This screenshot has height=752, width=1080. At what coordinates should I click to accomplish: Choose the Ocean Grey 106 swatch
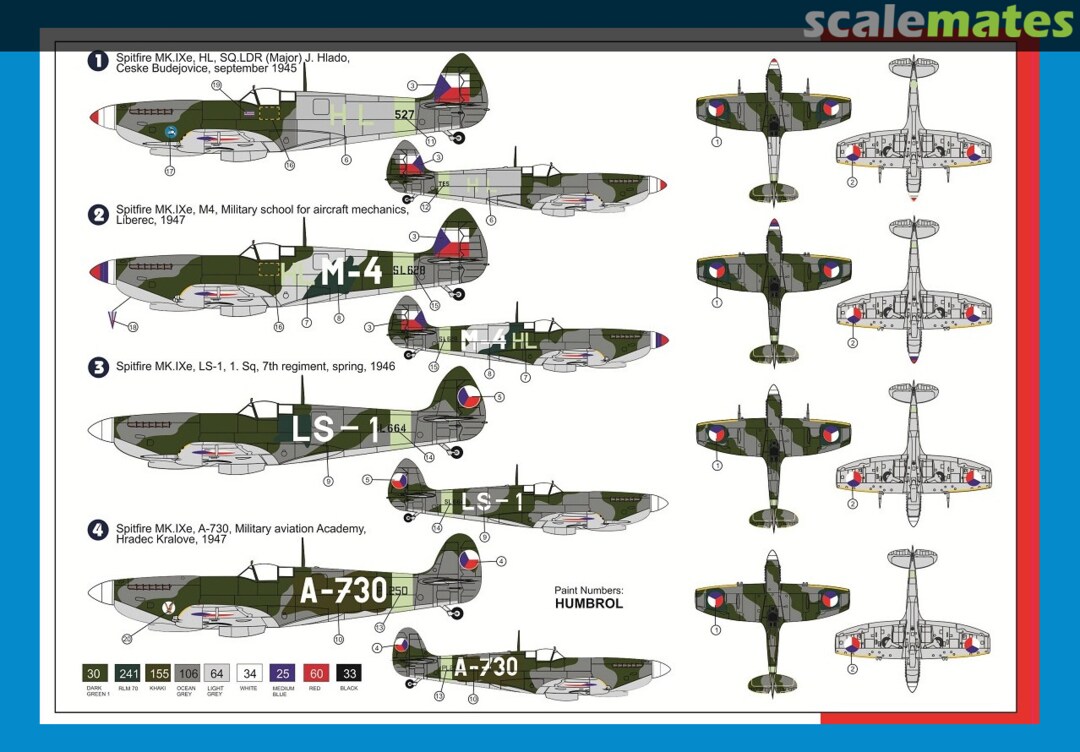pos(188,673)
